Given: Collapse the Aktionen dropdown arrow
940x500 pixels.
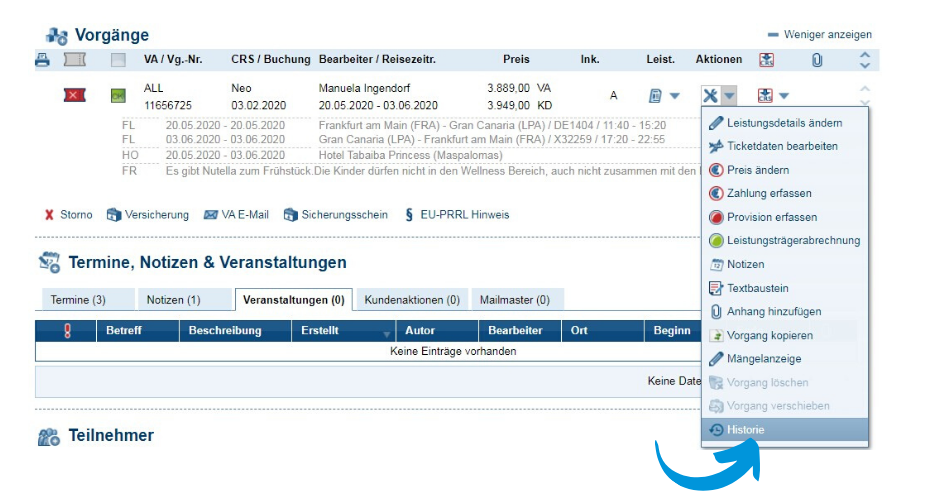Looking at the screenshot, I should pyautogui.click(x=730, y=96).
